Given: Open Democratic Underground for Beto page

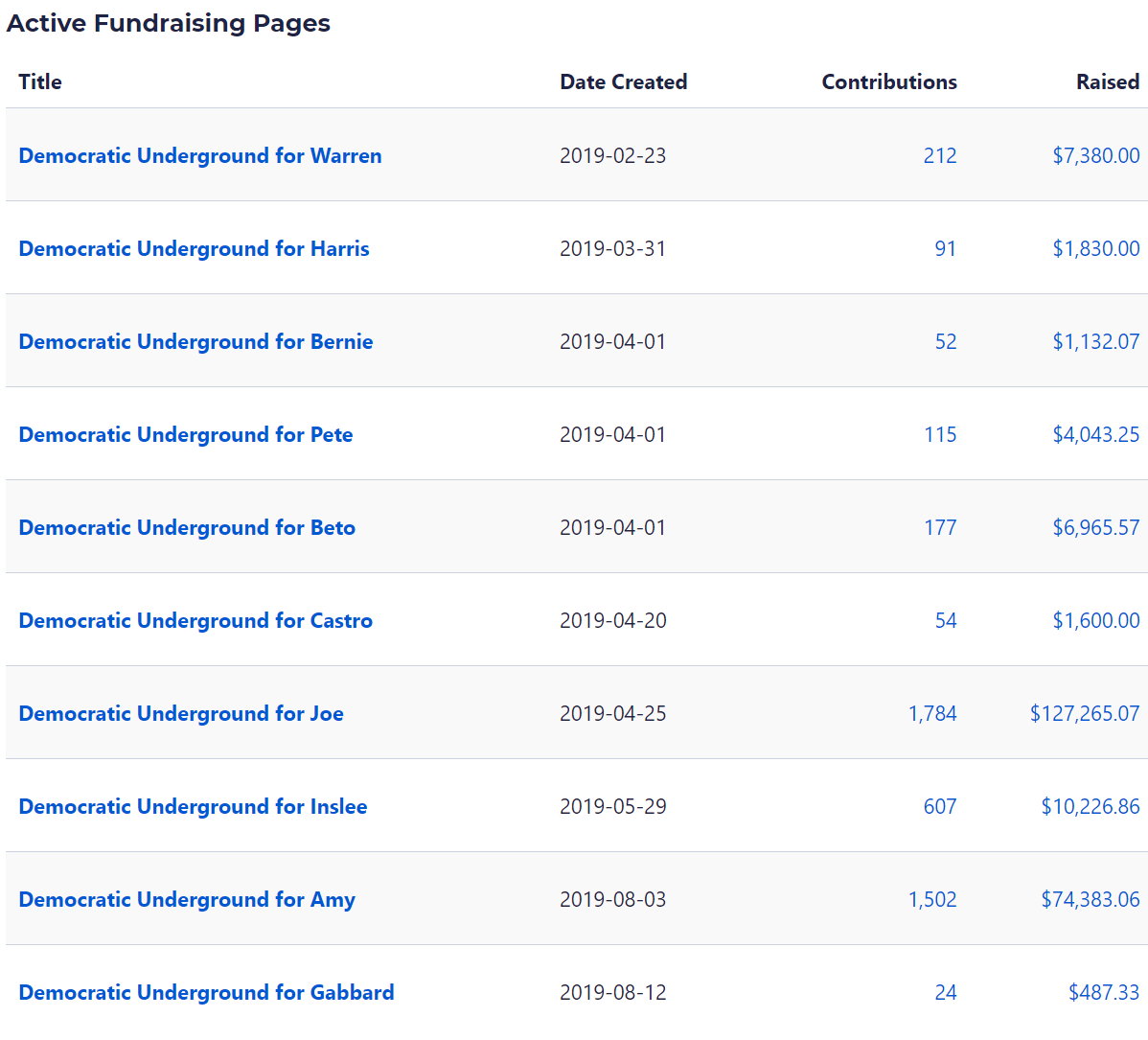Looking at the screenshot, I should (187, 527).
